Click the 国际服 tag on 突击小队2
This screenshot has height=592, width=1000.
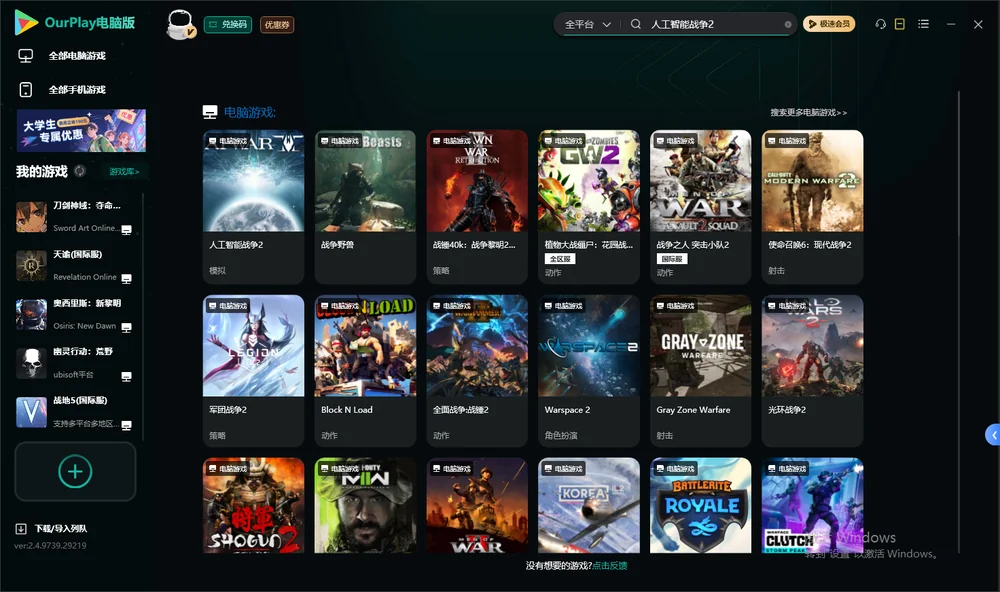click(672, 259)
